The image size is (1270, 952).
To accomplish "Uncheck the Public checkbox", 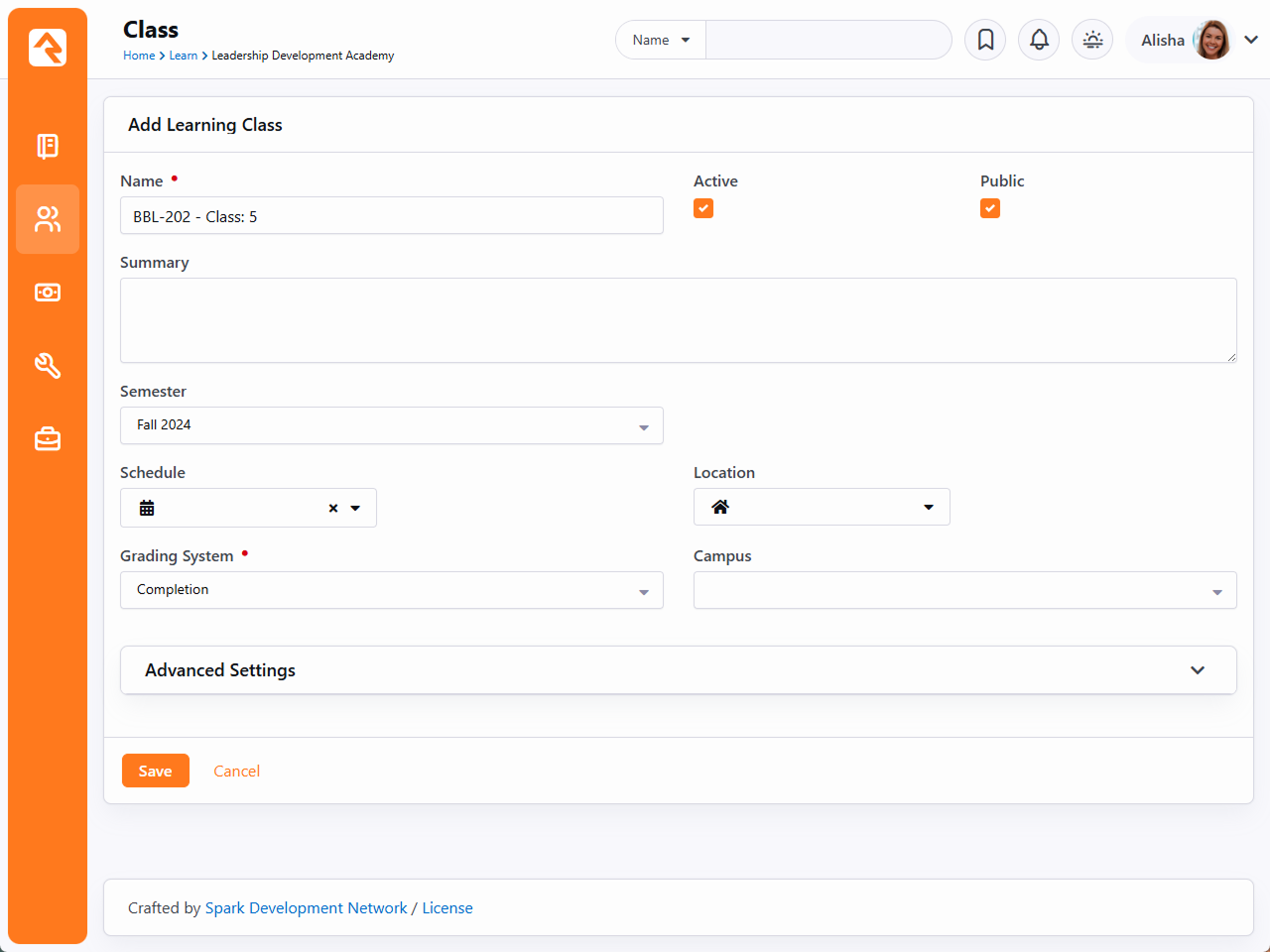I will tap(990, 208).
